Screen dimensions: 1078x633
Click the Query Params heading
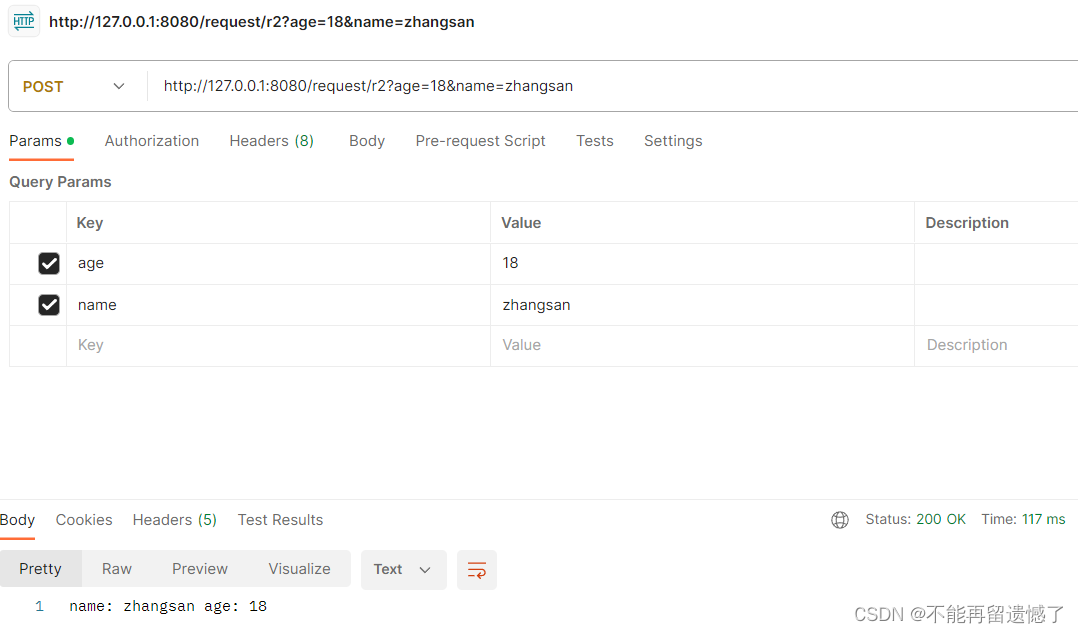click(x=60, y=182)
